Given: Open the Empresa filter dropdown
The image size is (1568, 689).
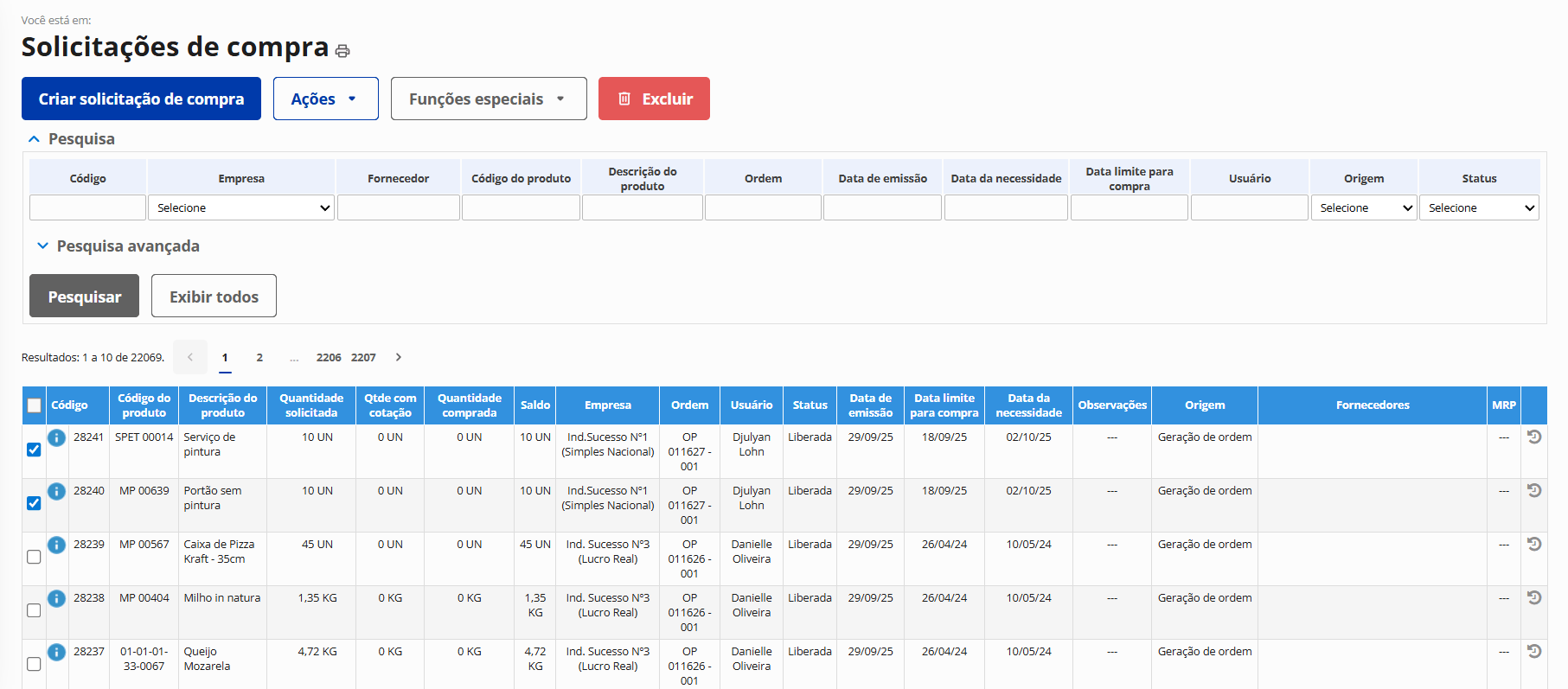Looking at the screenshot, I should [240, 208].
